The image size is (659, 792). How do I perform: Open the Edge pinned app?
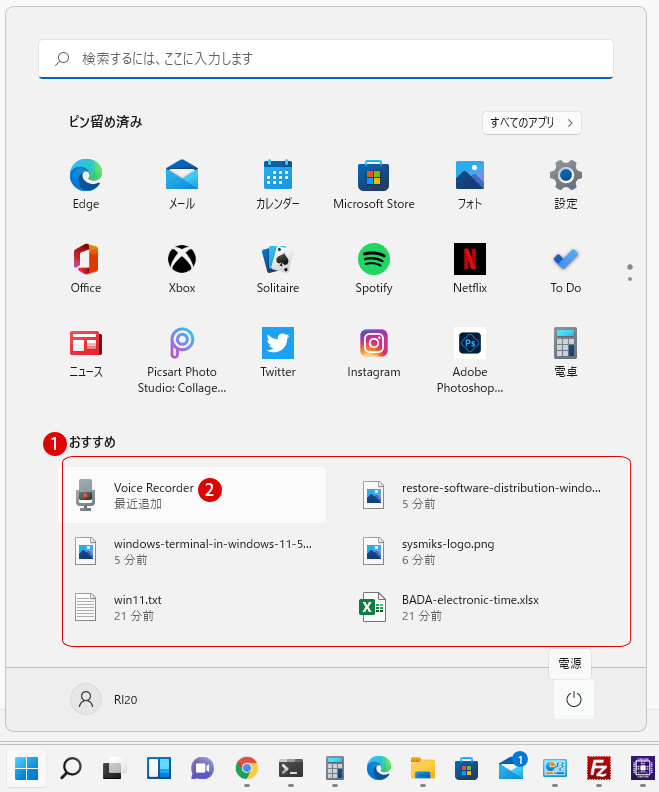pyautogui.click(x=86, y=184)
